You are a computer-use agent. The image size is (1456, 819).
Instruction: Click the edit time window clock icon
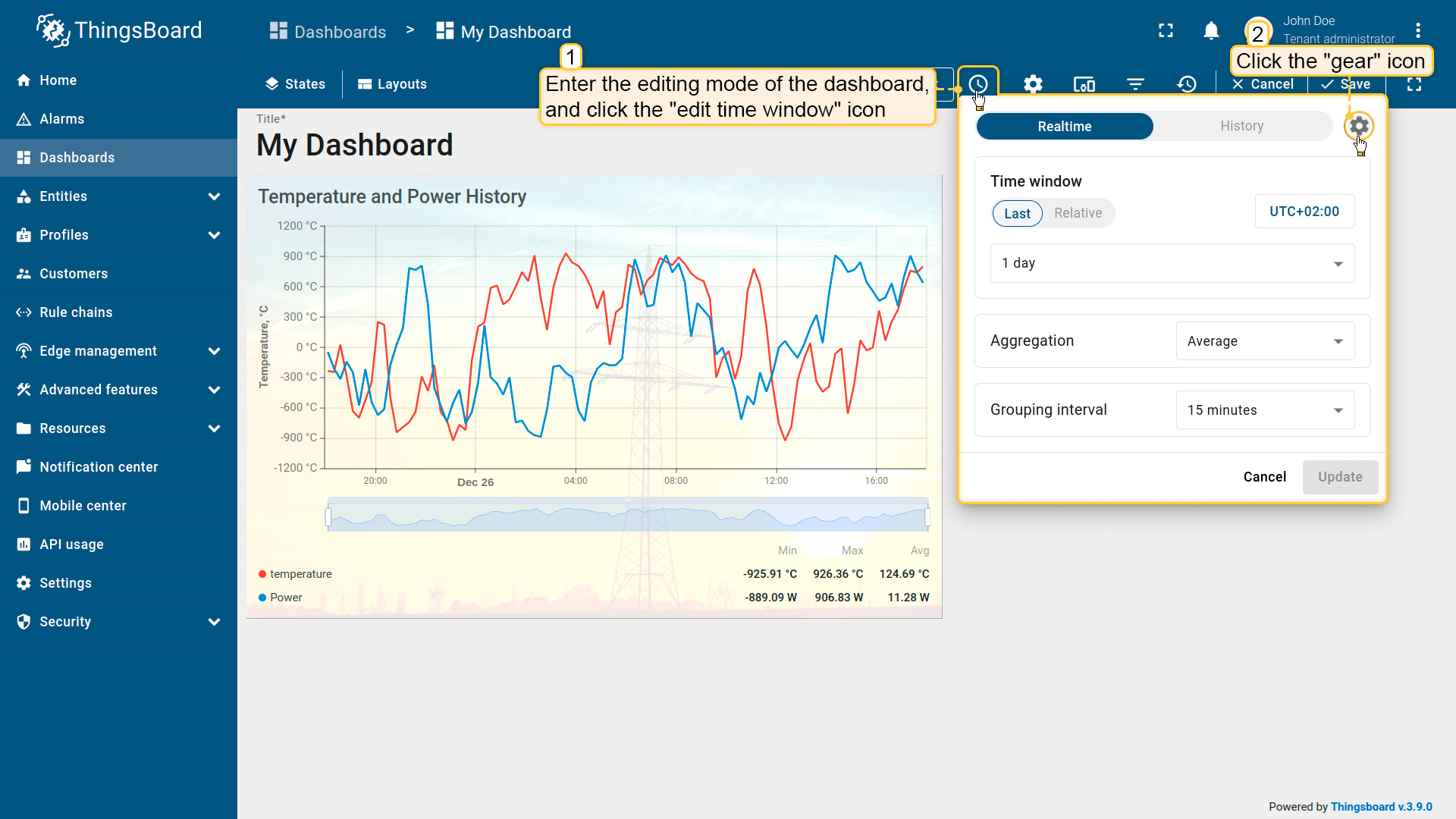[977, 84]
